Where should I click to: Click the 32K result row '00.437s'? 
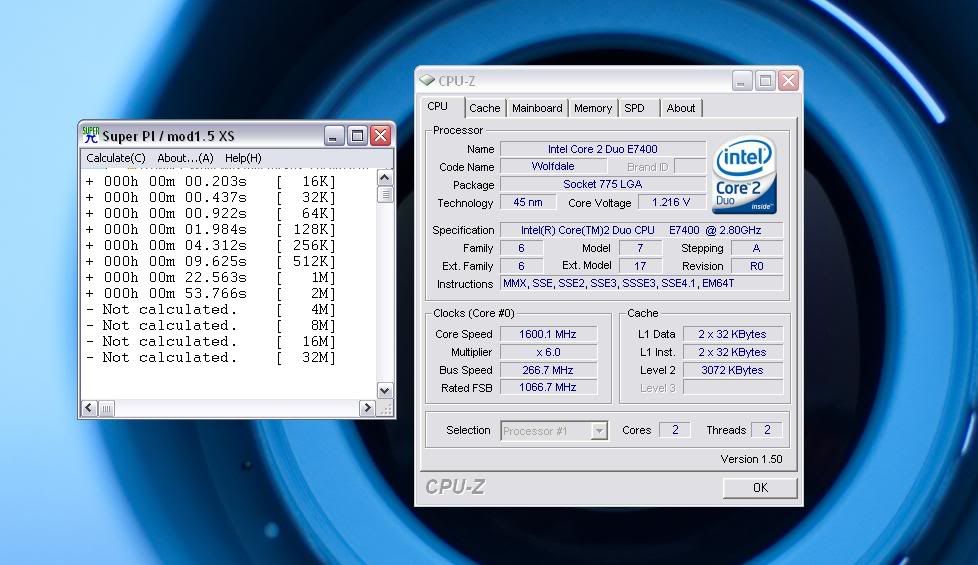(211, 198)
